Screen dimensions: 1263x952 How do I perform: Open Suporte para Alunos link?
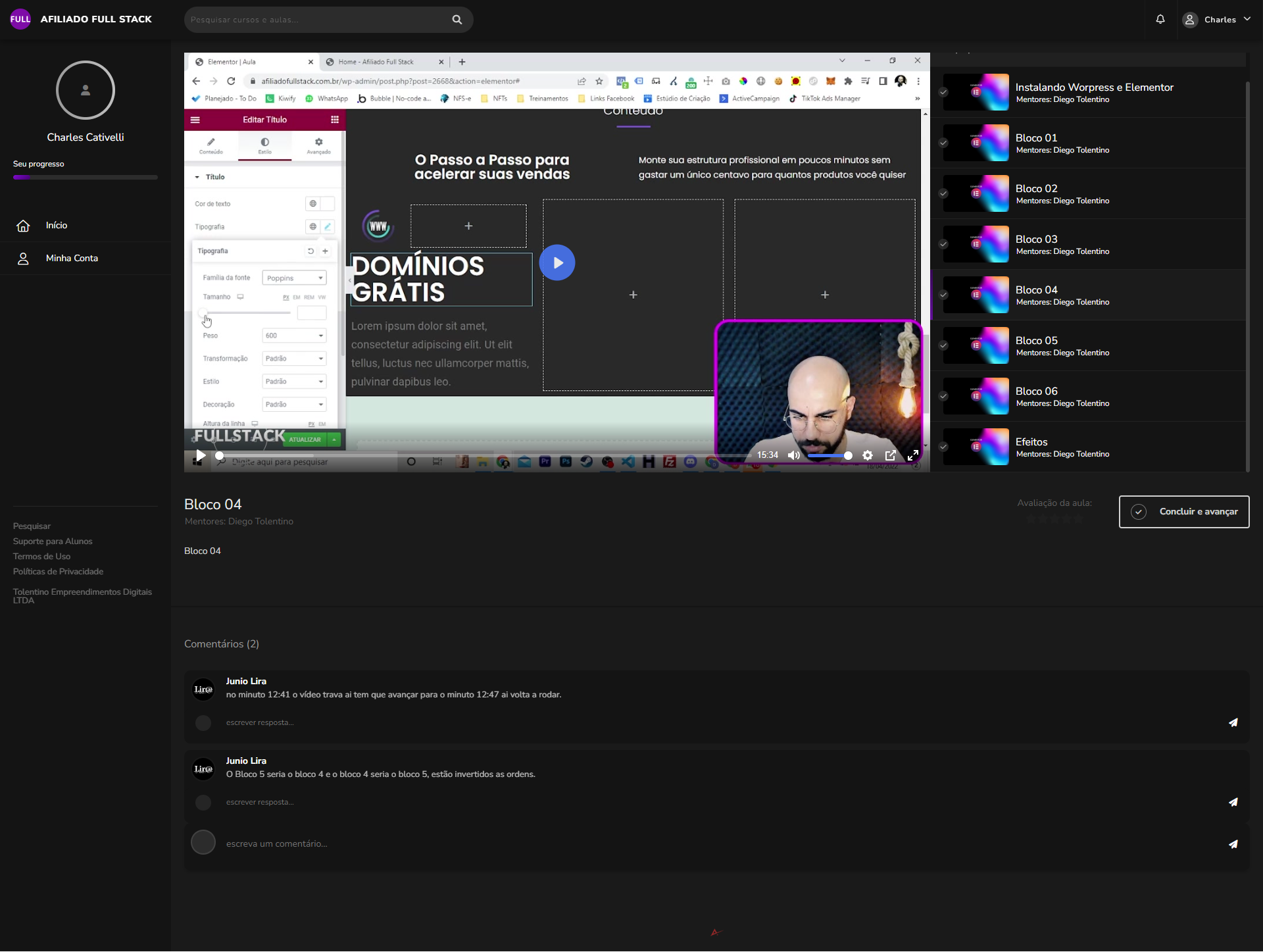53,541
